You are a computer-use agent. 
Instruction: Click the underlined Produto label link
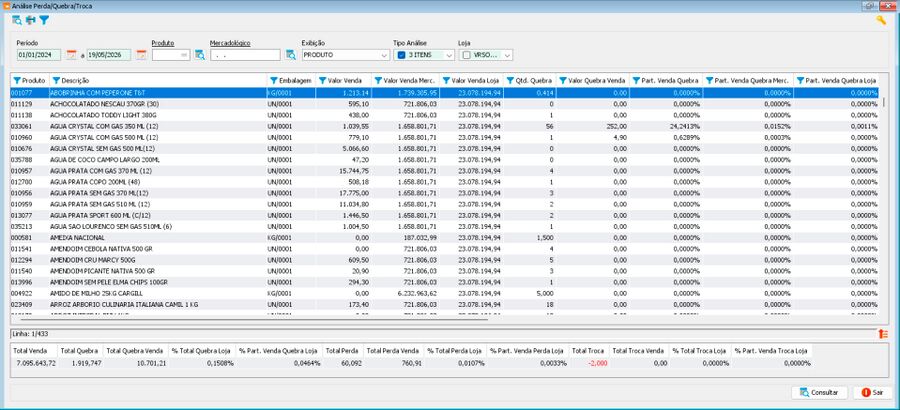163,43
